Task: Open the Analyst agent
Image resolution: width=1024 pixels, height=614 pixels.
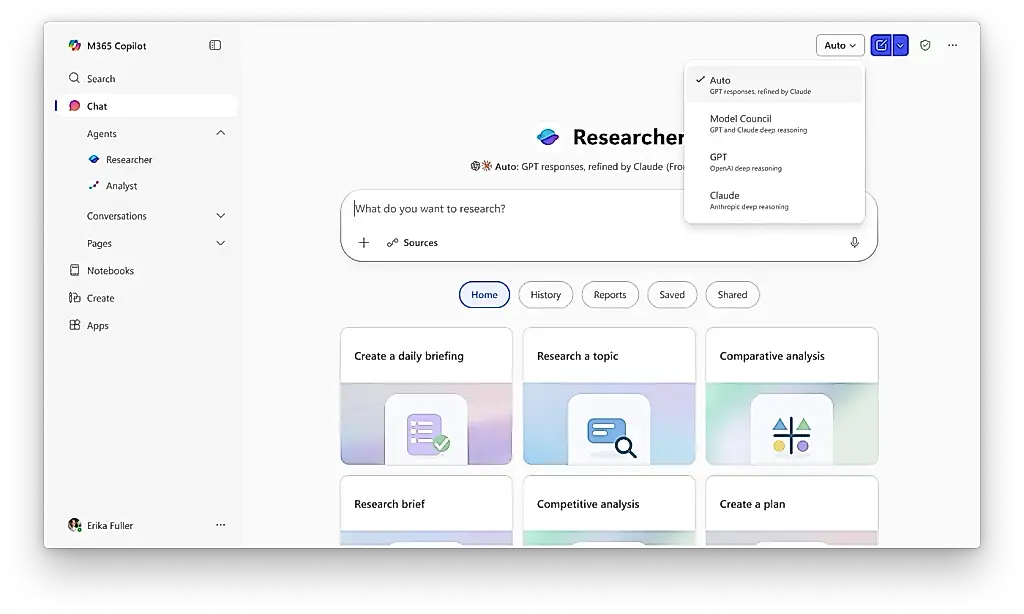Action: (x=112, y=186)
